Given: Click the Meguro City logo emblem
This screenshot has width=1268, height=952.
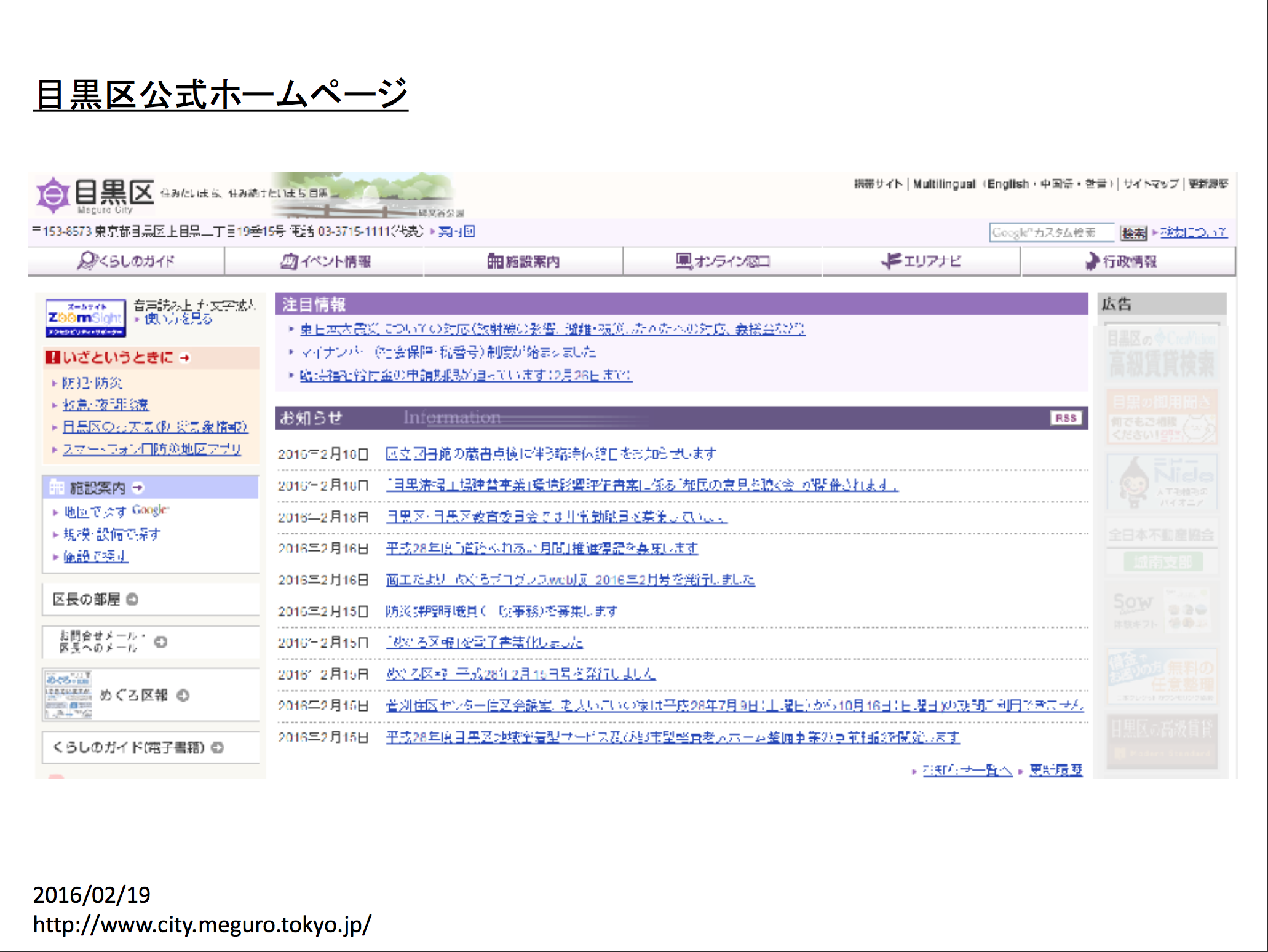Looking at the screenshot, I should coord(53,194).
